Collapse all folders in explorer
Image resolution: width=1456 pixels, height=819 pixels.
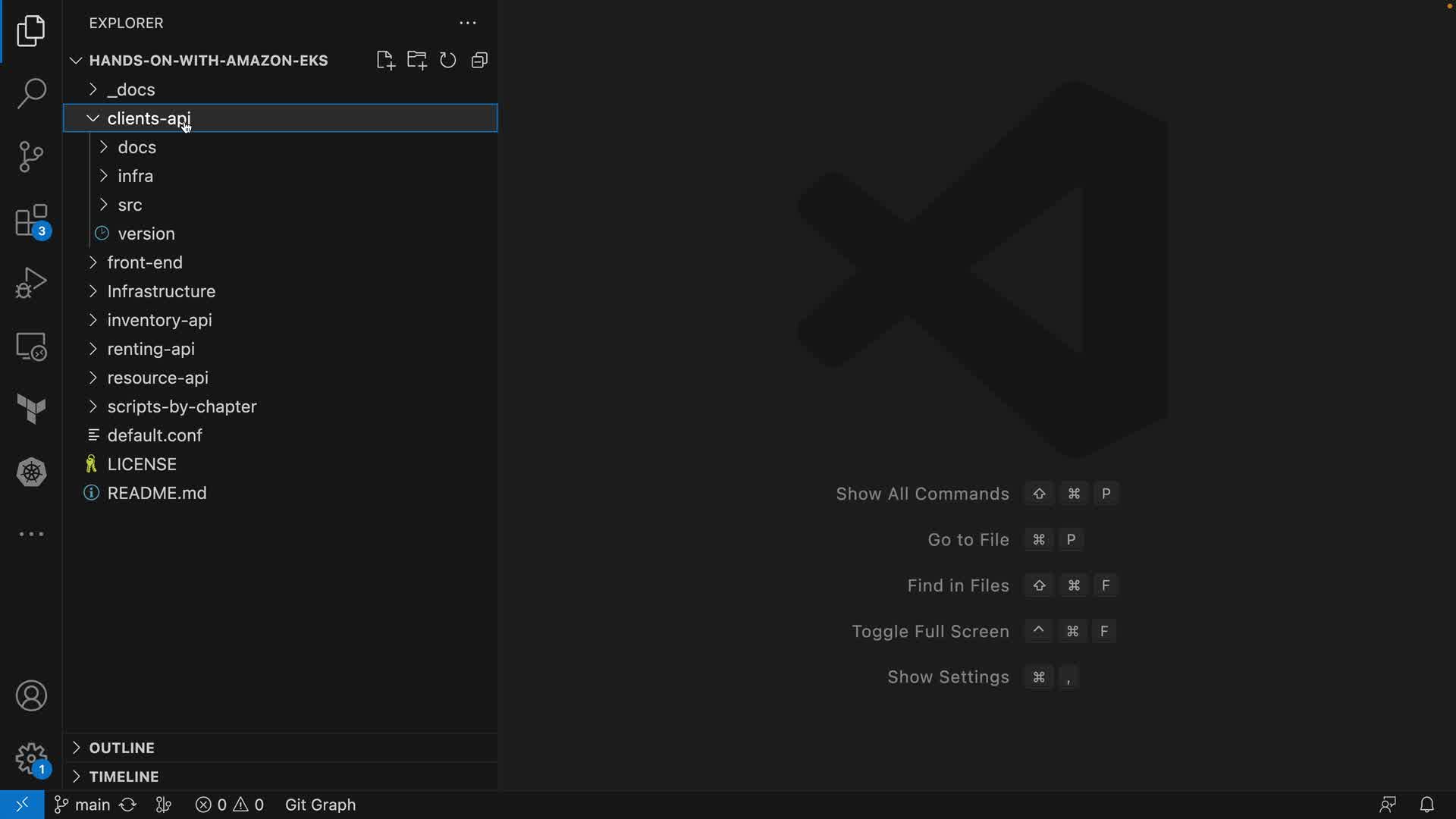(x=479, y=61)
